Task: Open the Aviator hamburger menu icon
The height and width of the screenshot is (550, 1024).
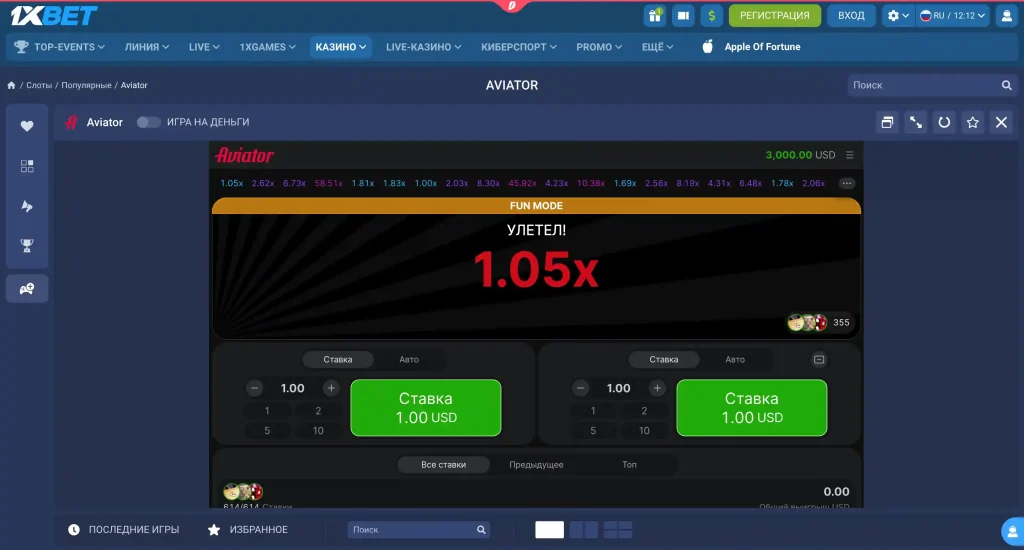Action: click(850, 155)
